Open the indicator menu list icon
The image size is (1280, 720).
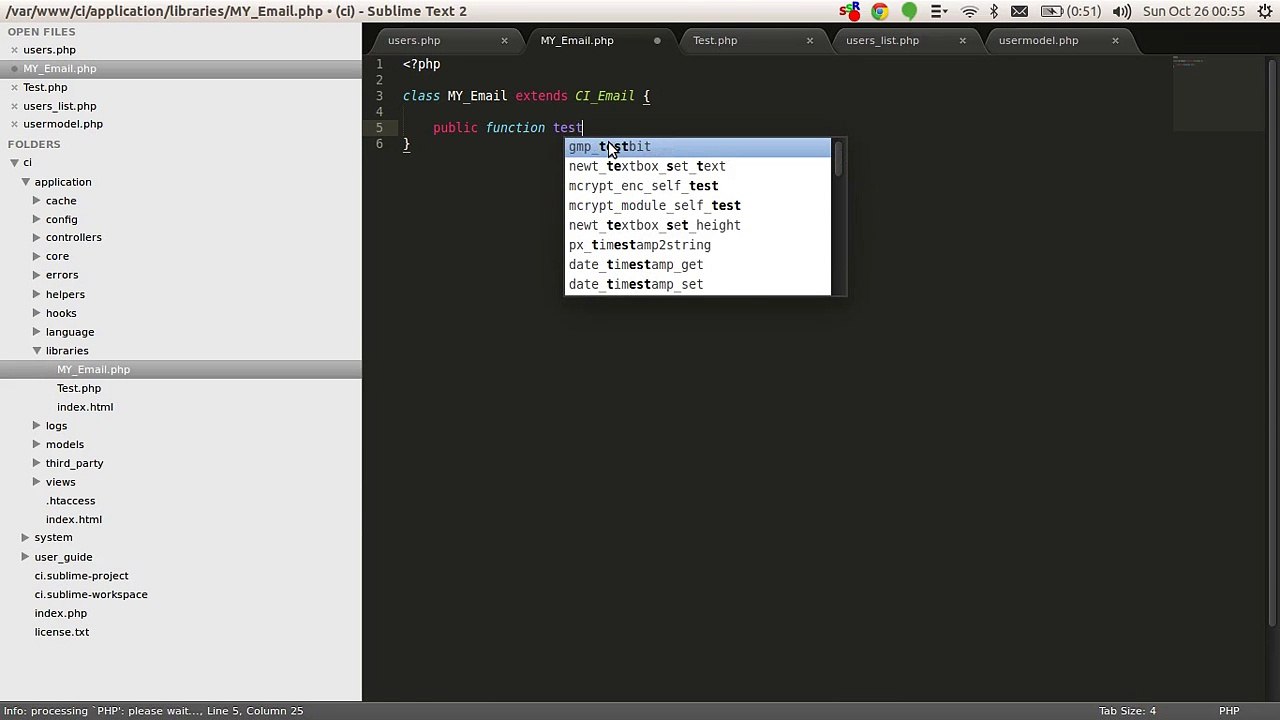[938, 11]
